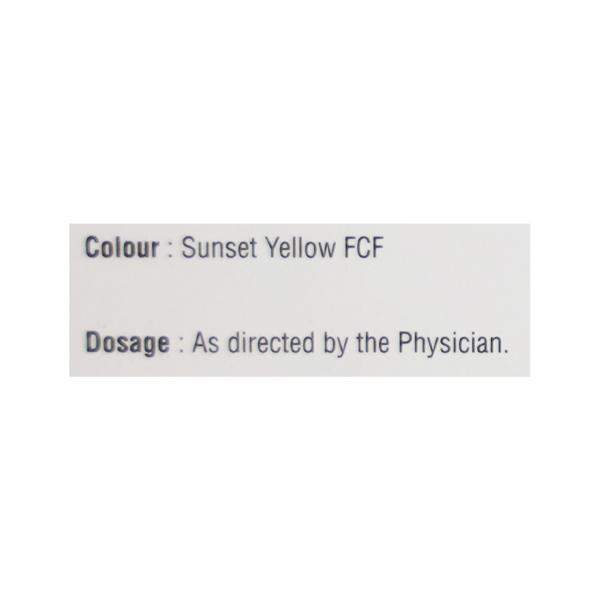Click the word Yellow
The height and width of the screenshot is (600, 600).
pos(296,248)
